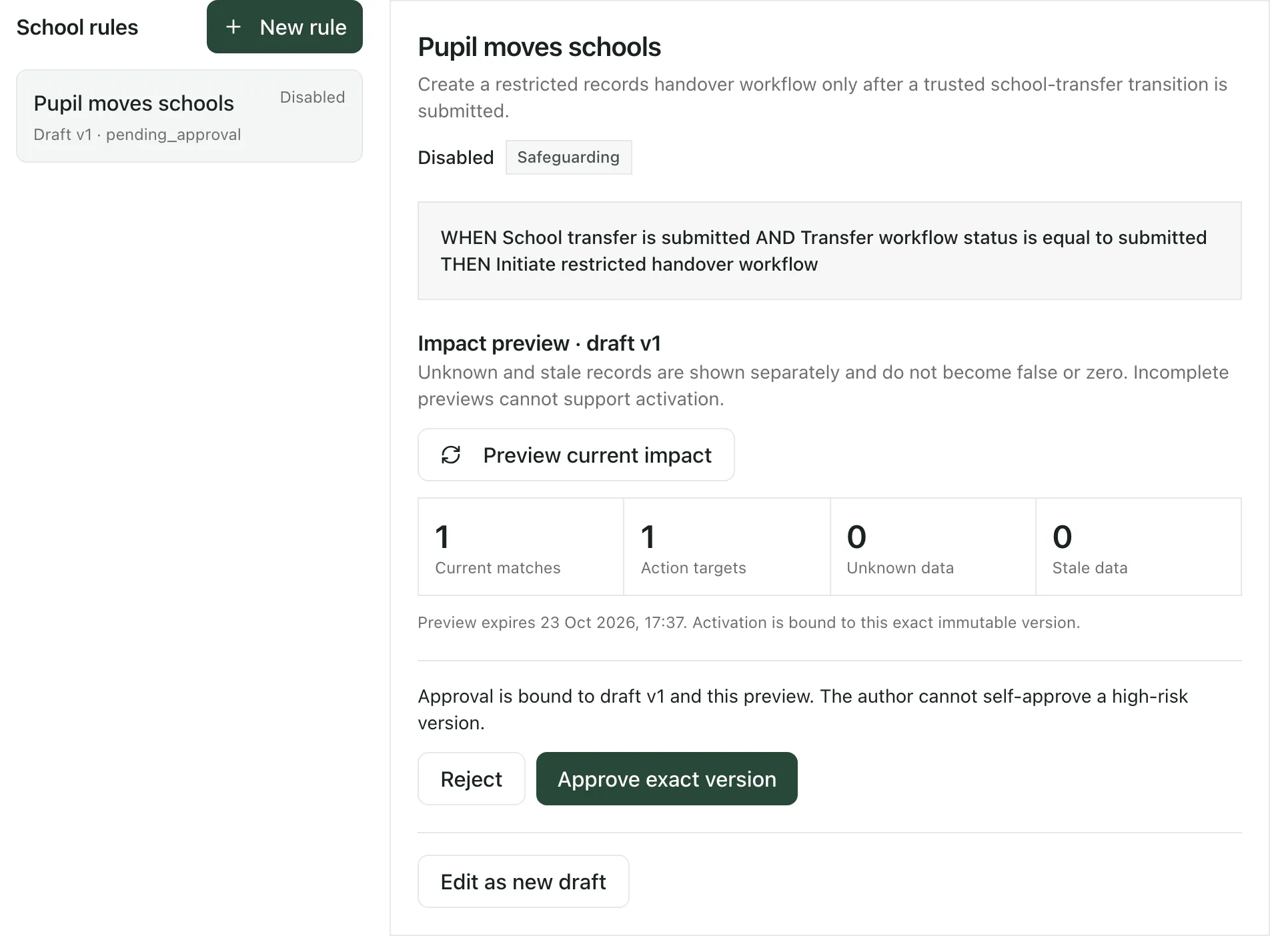The image size is (1286, 952).
Task: Click the Safeguarding tag
Action: click(568, 157)
